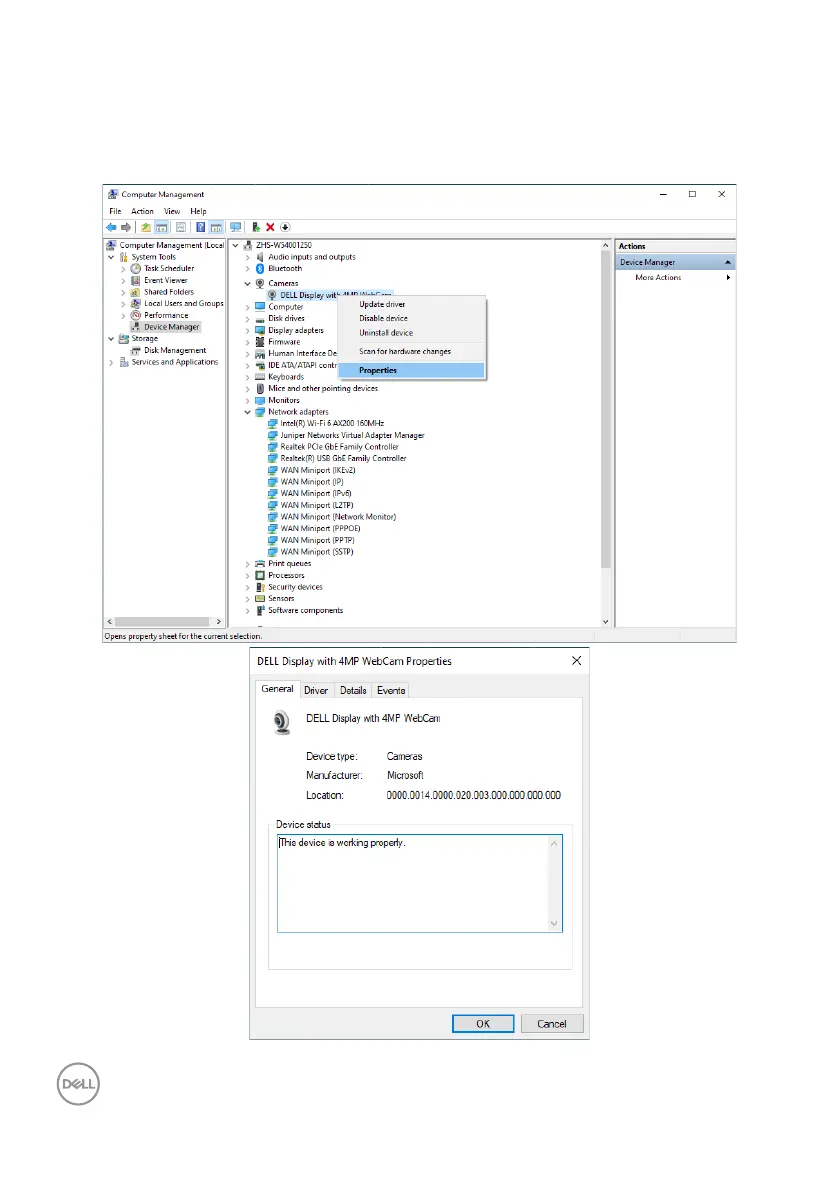840x1192 pixels.
Task: Select WAN Miniport (PPPOE) adapter
Action: click(x=320, y=528)
